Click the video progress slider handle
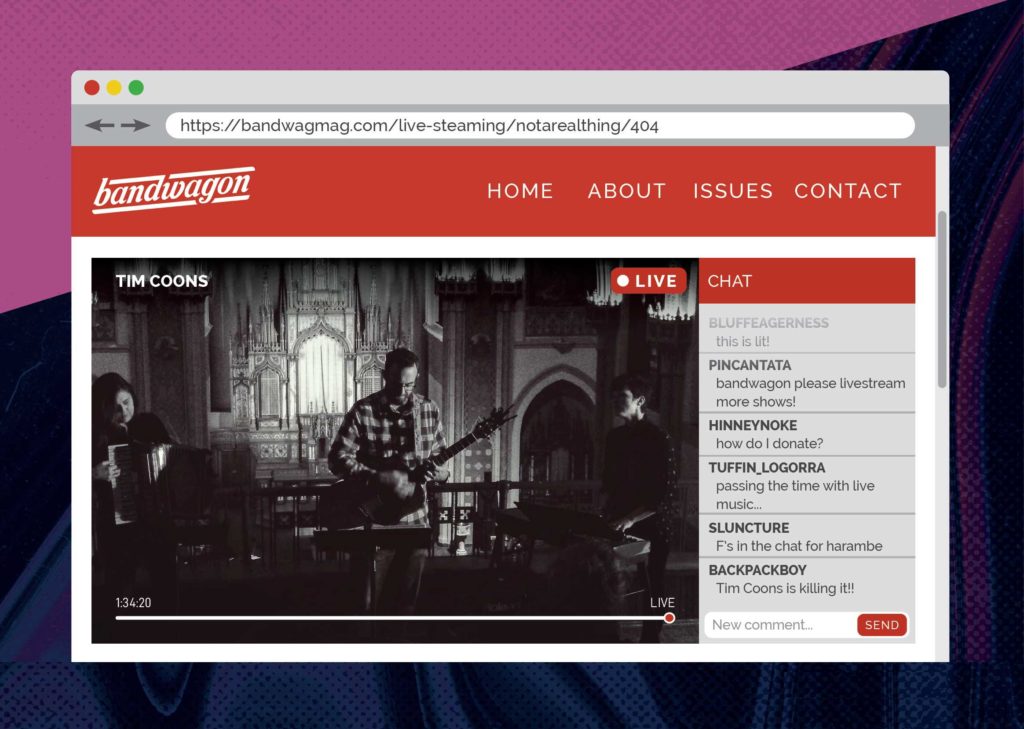The height and width of the screenshot is (729, 1024). 669,618
